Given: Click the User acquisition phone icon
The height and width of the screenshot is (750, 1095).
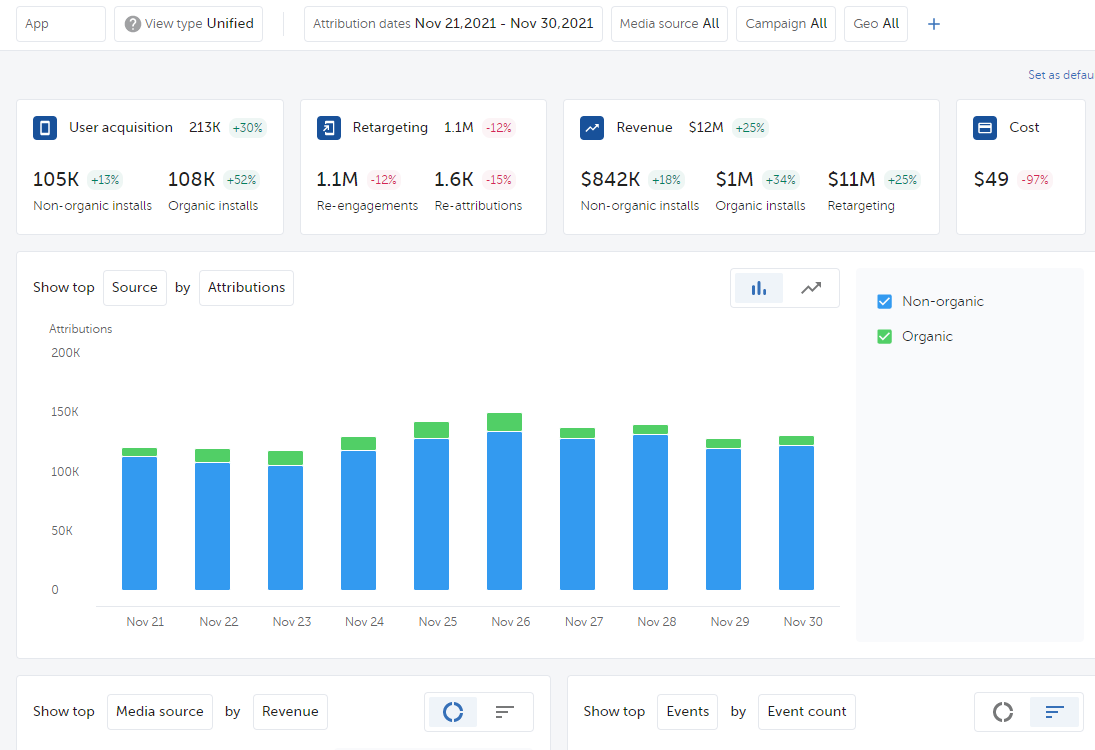Looking at the screenshot, I should point(45,128).
